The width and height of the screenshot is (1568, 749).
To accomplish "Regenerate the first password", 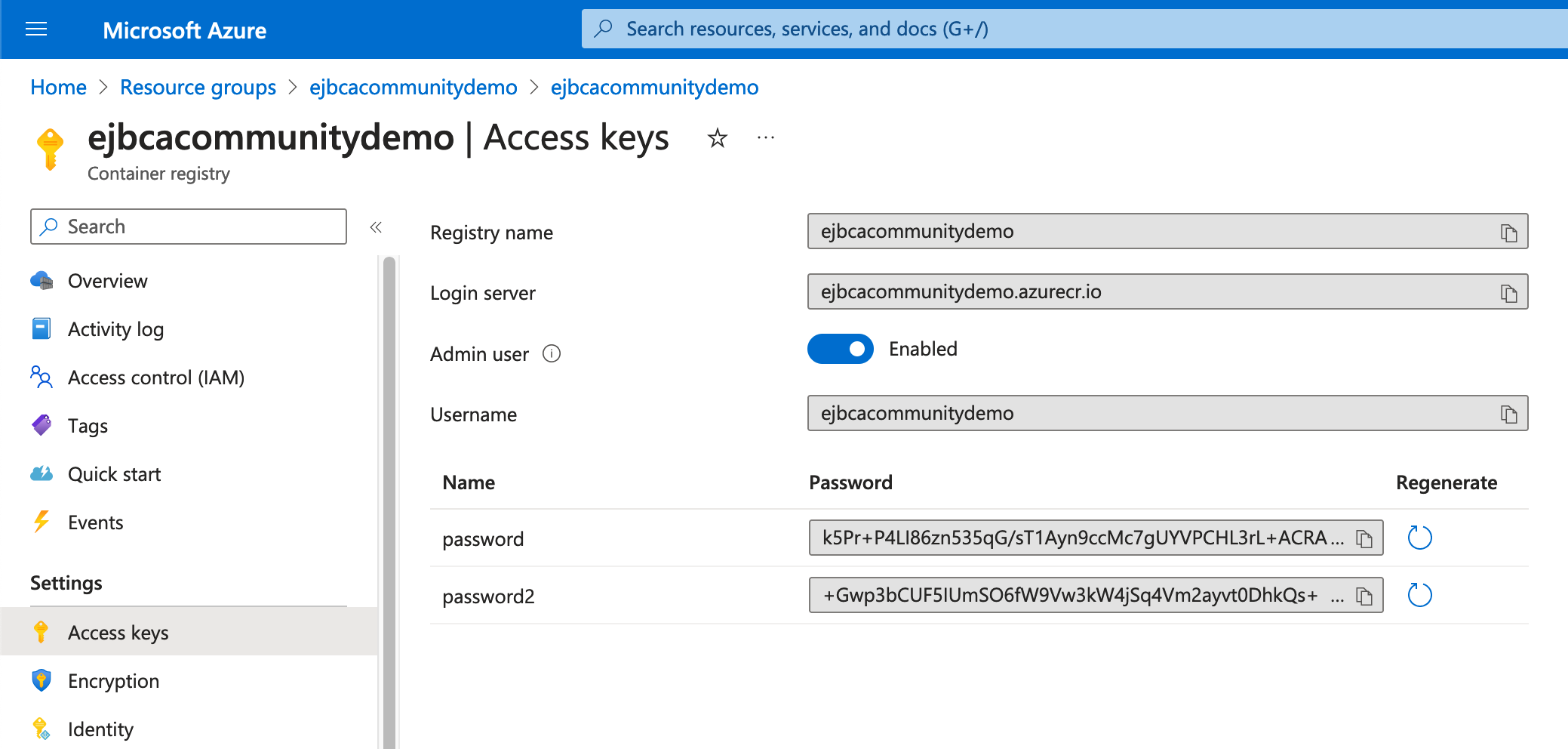I will click(x=1419, y=538).
